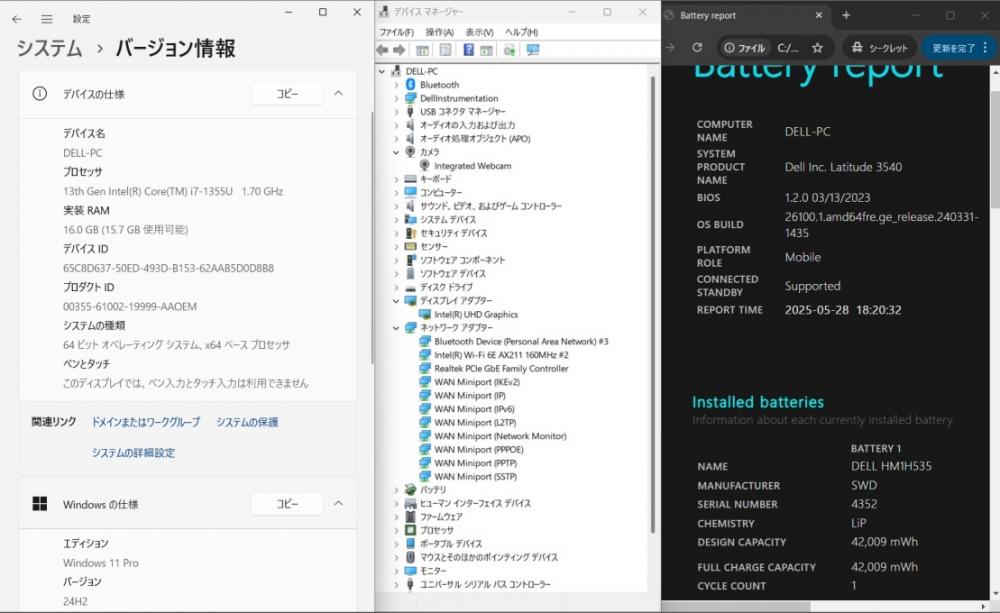Select DellInstrumentation tree item
Viewport: 1000px width, 613px height.
pos(459,98)
